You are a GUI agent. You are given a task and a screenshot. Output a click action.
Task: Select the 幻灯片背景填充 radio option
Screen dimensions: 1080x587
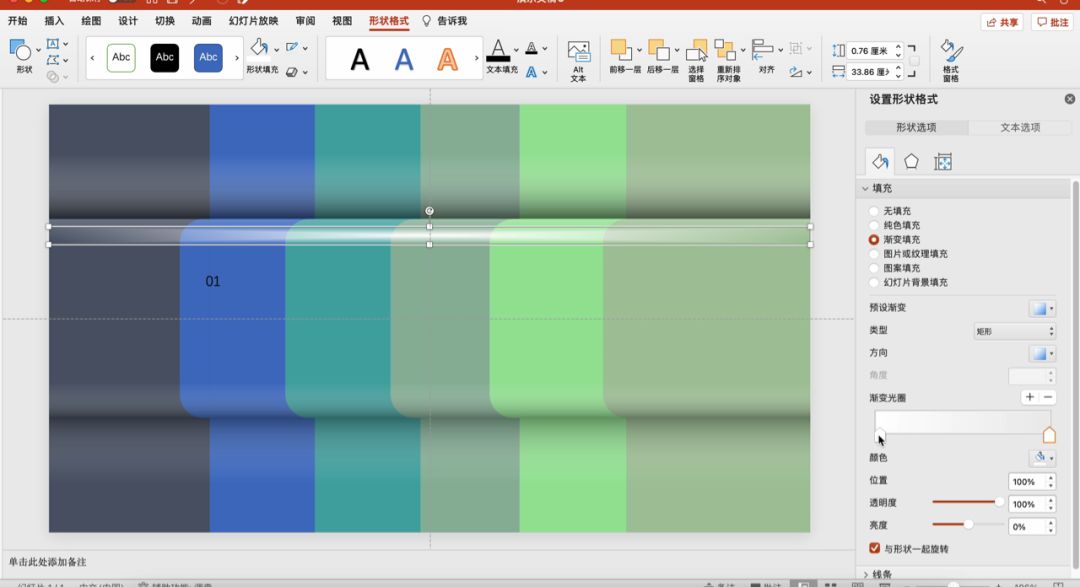pyautogui.click(x=874, y=282)
